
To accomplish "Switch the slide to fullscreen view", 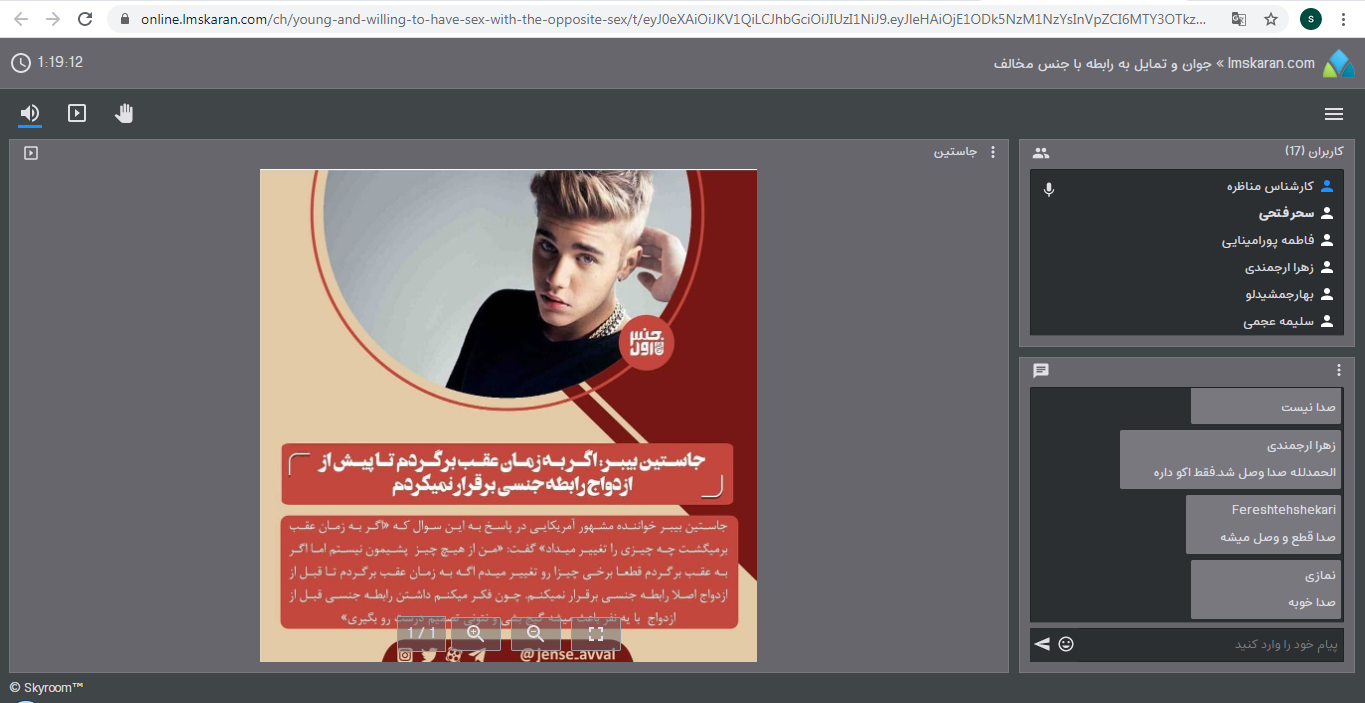I will pyautogui.click(x=596, y=633).
